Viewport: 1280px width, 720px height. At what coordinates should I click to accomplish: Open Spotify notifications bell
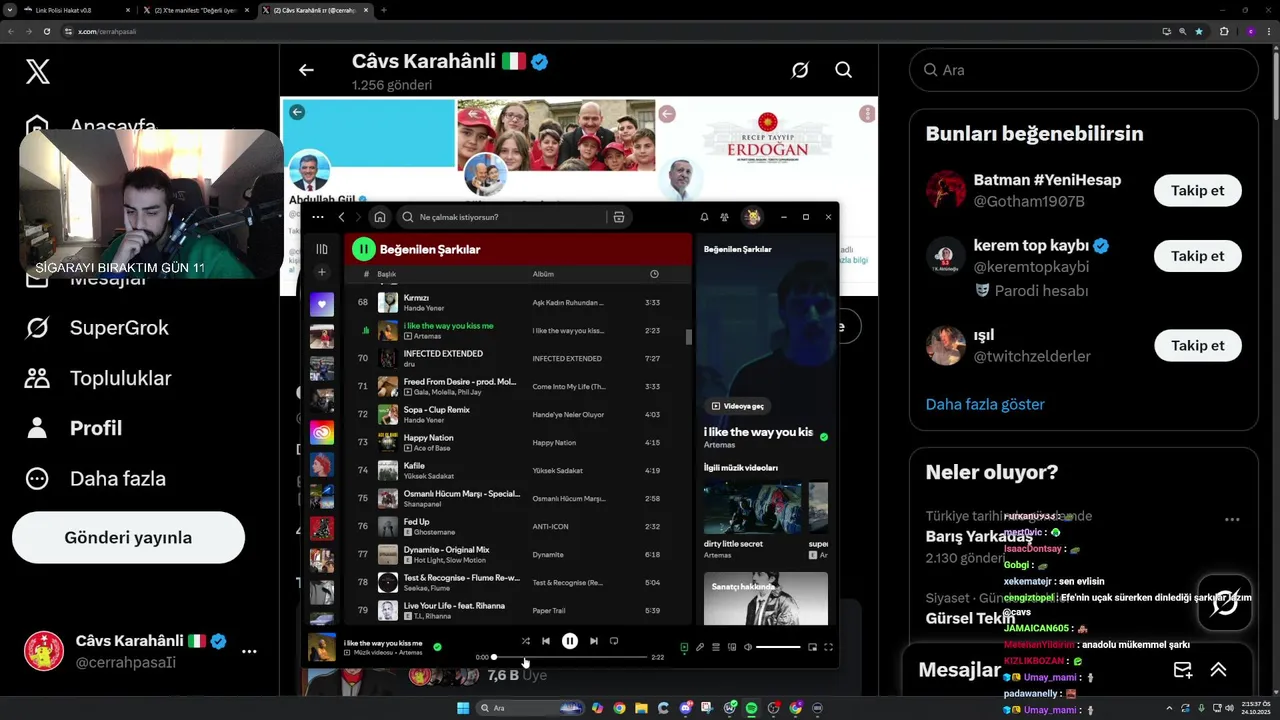point(704,217)
